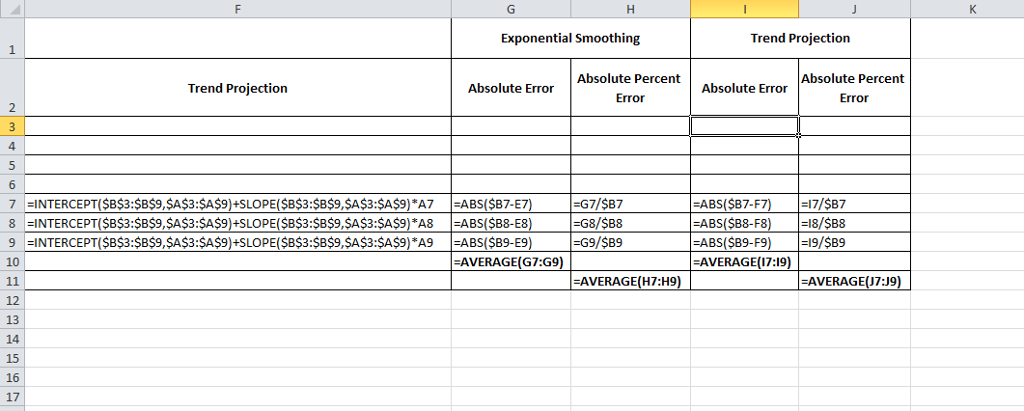Screen dimensions: 1024x411
Task: Select row 10 header
Action: [12, 262]
